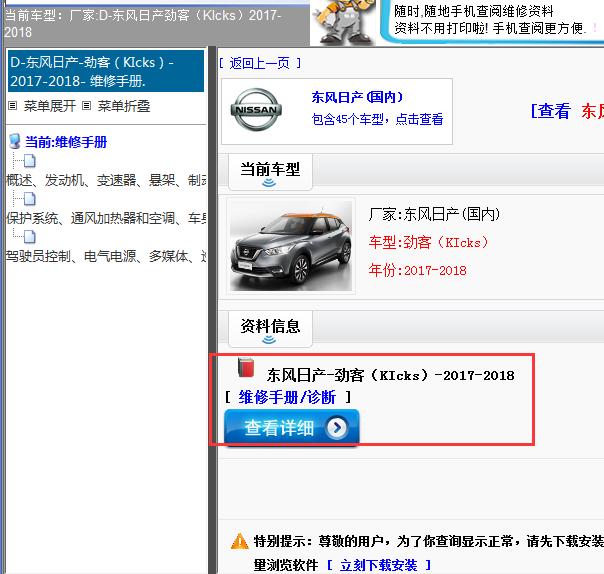
Task: Click the 特别提示 notice text
Action: tap(428, 542)
